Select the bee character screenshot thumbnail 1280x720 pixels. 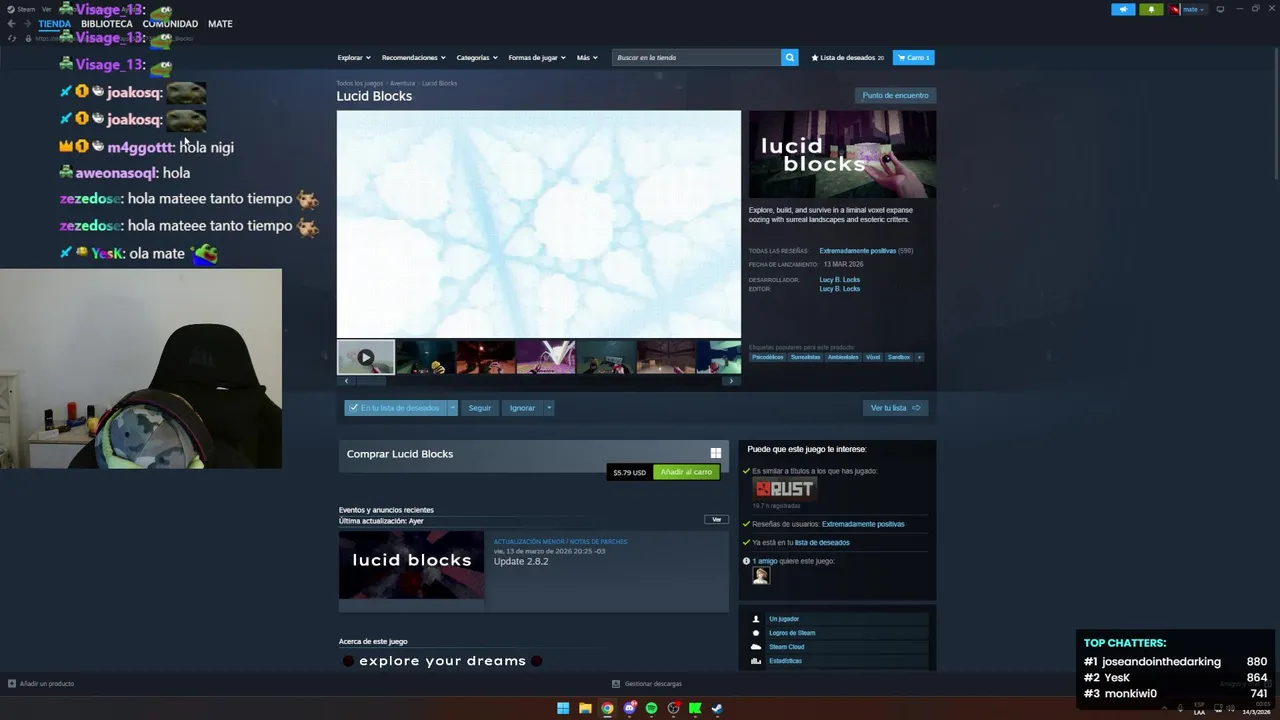[425, 357]
